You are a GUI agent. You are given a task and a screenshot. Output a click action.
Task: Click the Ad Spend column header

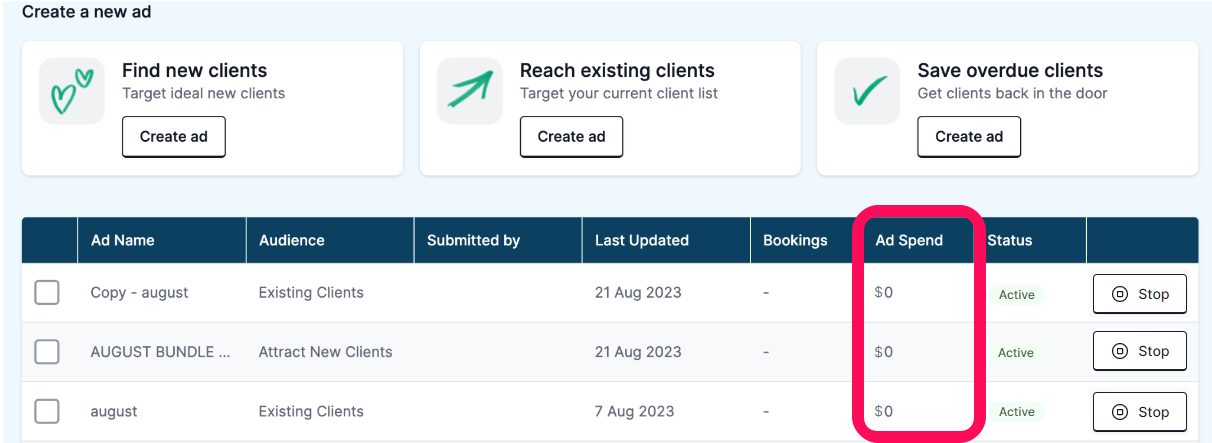pyautogui.click(x=909, y=240)
